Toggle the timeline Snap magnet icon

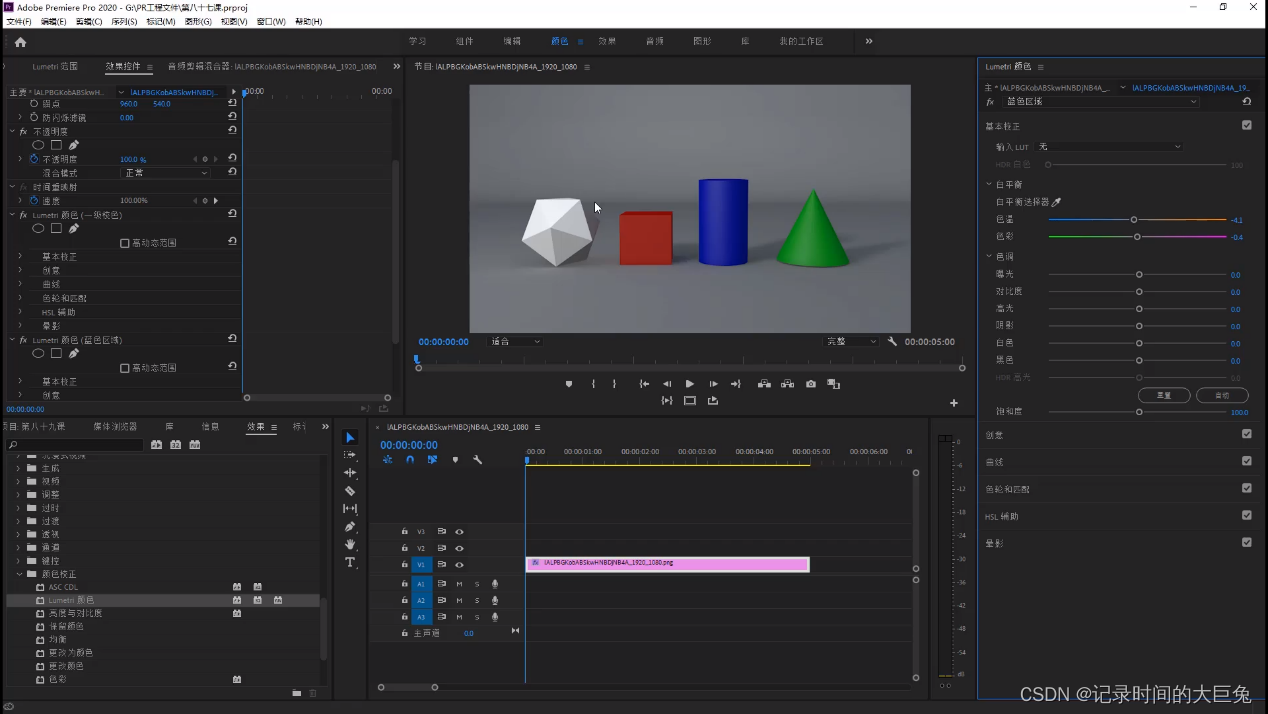(410, 460)
